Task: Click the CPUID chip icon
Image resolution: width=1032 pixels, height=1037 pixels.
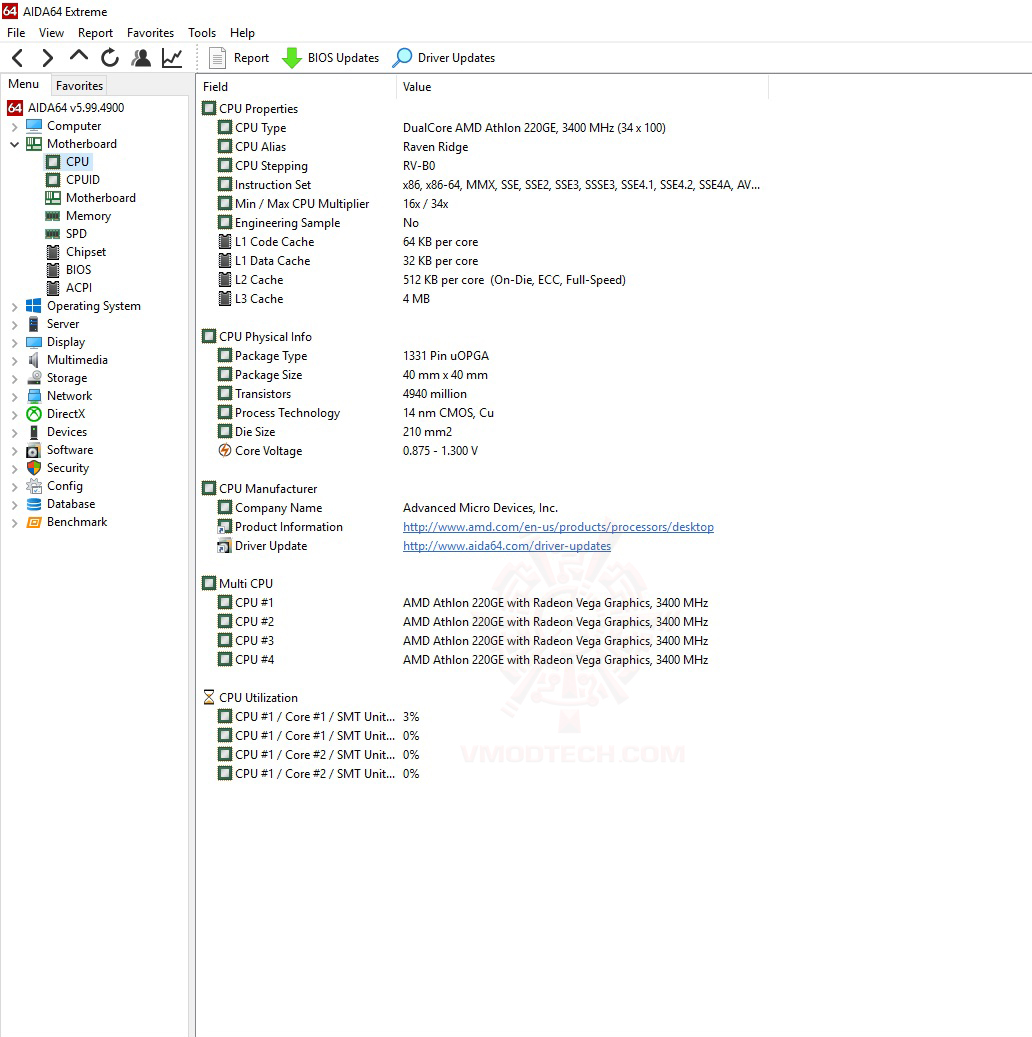Action: pos(53,180)
